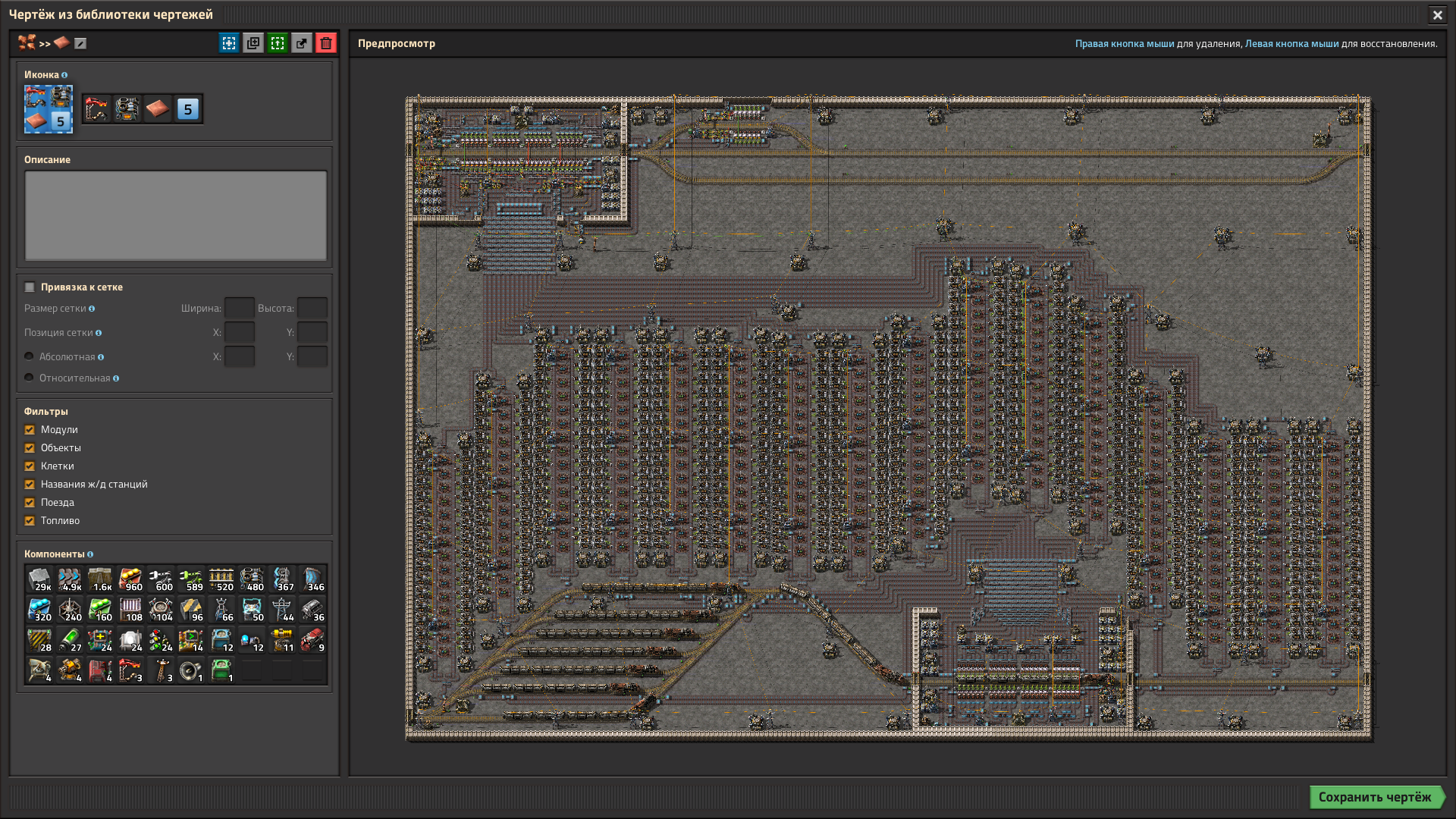Select the copper plate icon slot
The height and width of the screenshot is (819, 1456).
(158, 109)
